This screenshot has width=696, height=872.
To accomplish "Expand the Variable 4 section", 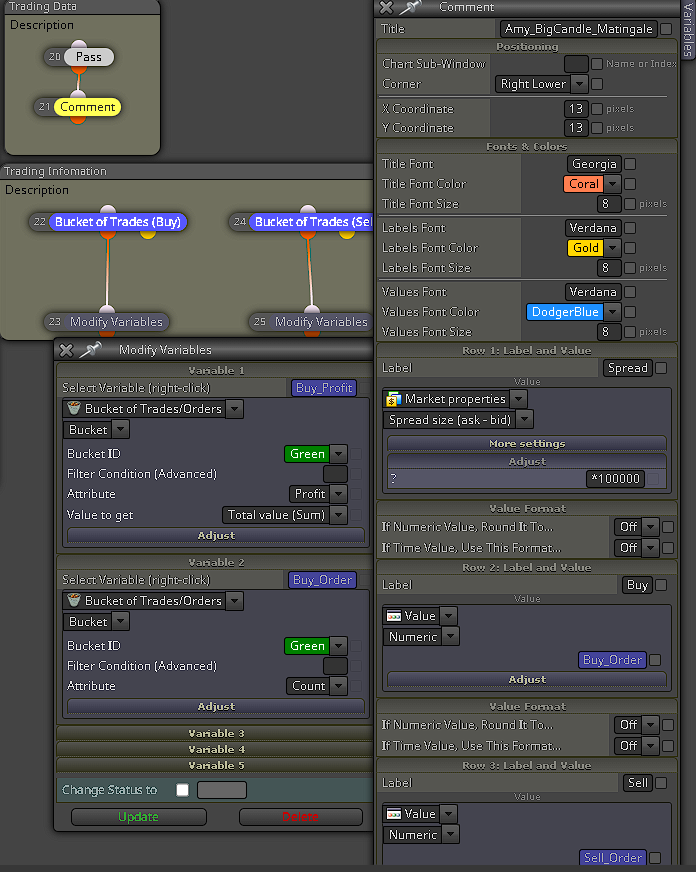I will pos(216,749).
